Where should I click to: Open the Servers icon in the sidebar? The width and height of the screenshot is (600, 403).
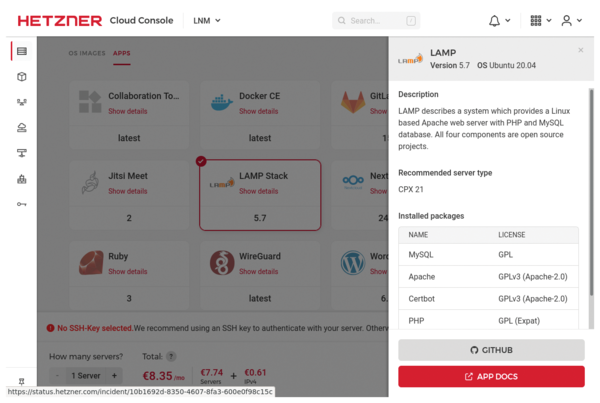pyautogui.click(x=22, y=51)
